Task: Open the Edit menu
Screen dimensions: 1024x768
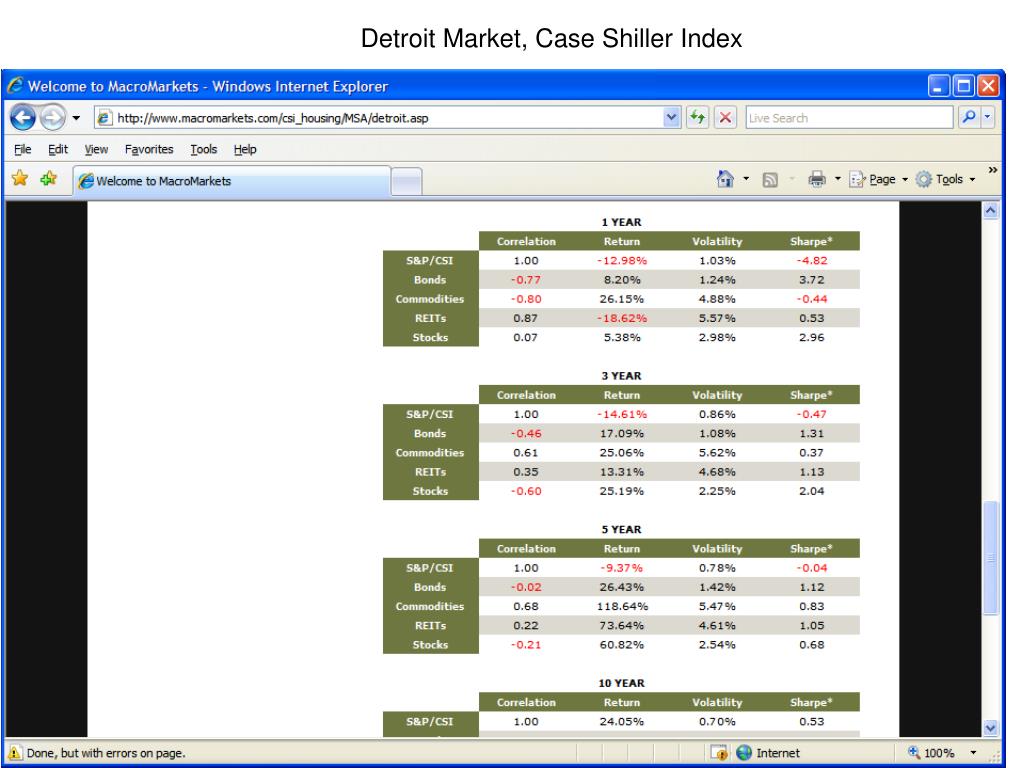Action: [x=57, y=150]
